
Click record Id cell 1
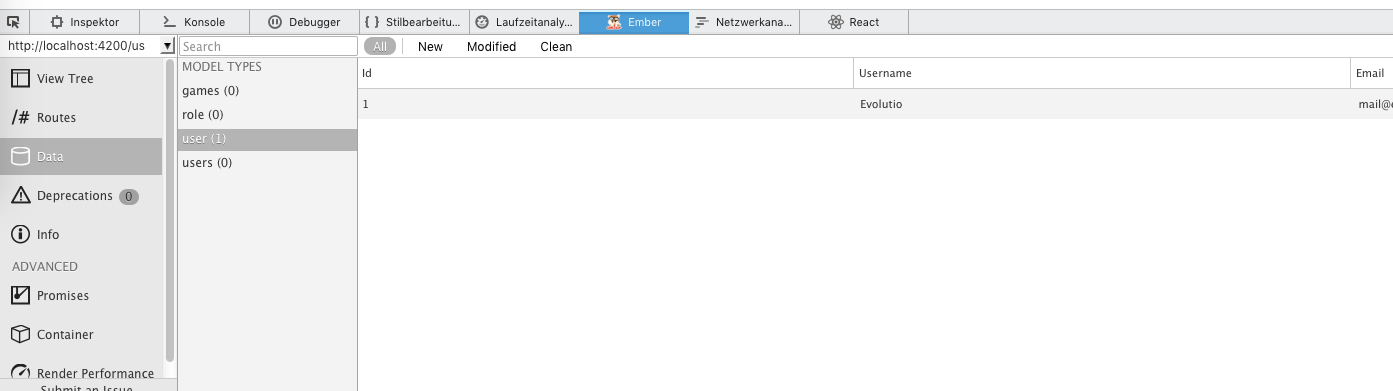pos(606,104)
